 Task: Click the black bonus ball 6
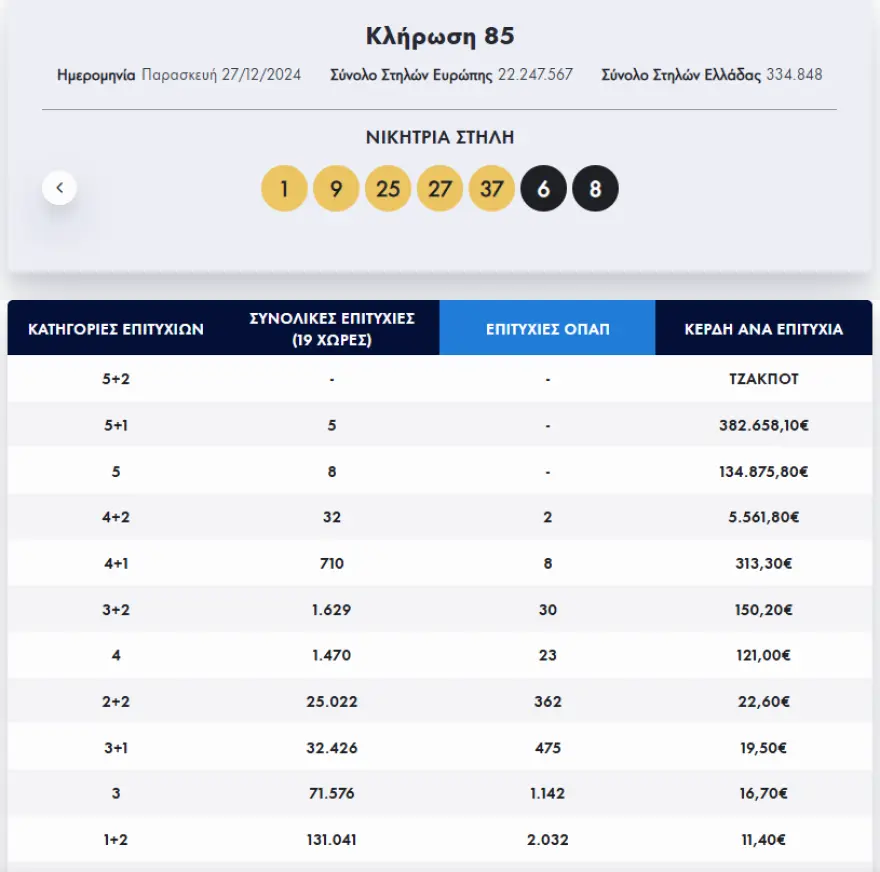point(543,188)
